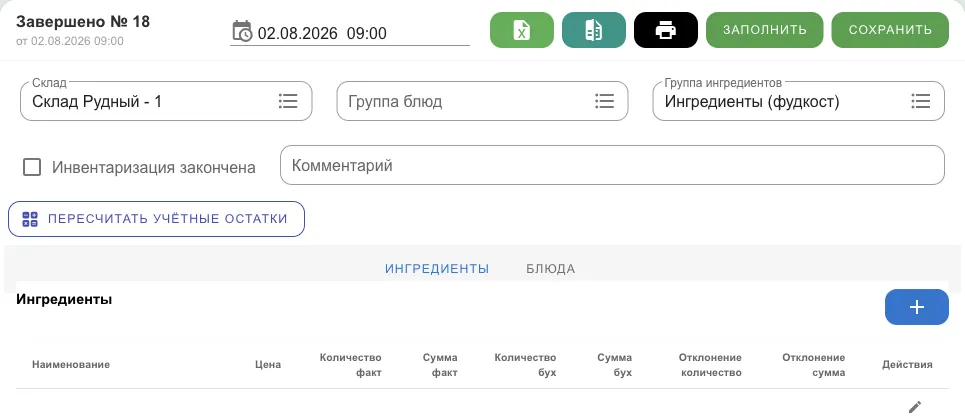The width and height of the screenshot is (965, 420).
Task: Click the Действия column header
Action: coord(907,365)
